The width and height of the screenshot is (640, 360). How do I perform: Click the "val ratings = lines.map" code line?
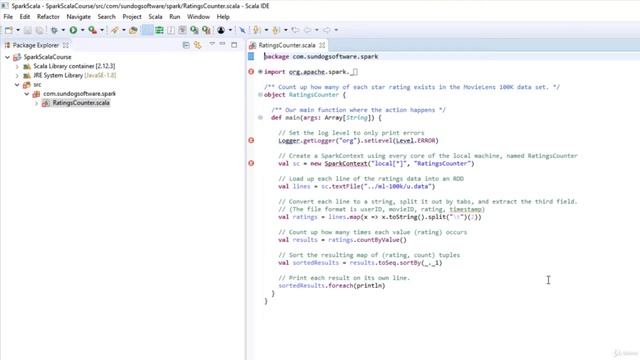pos(380,217)
